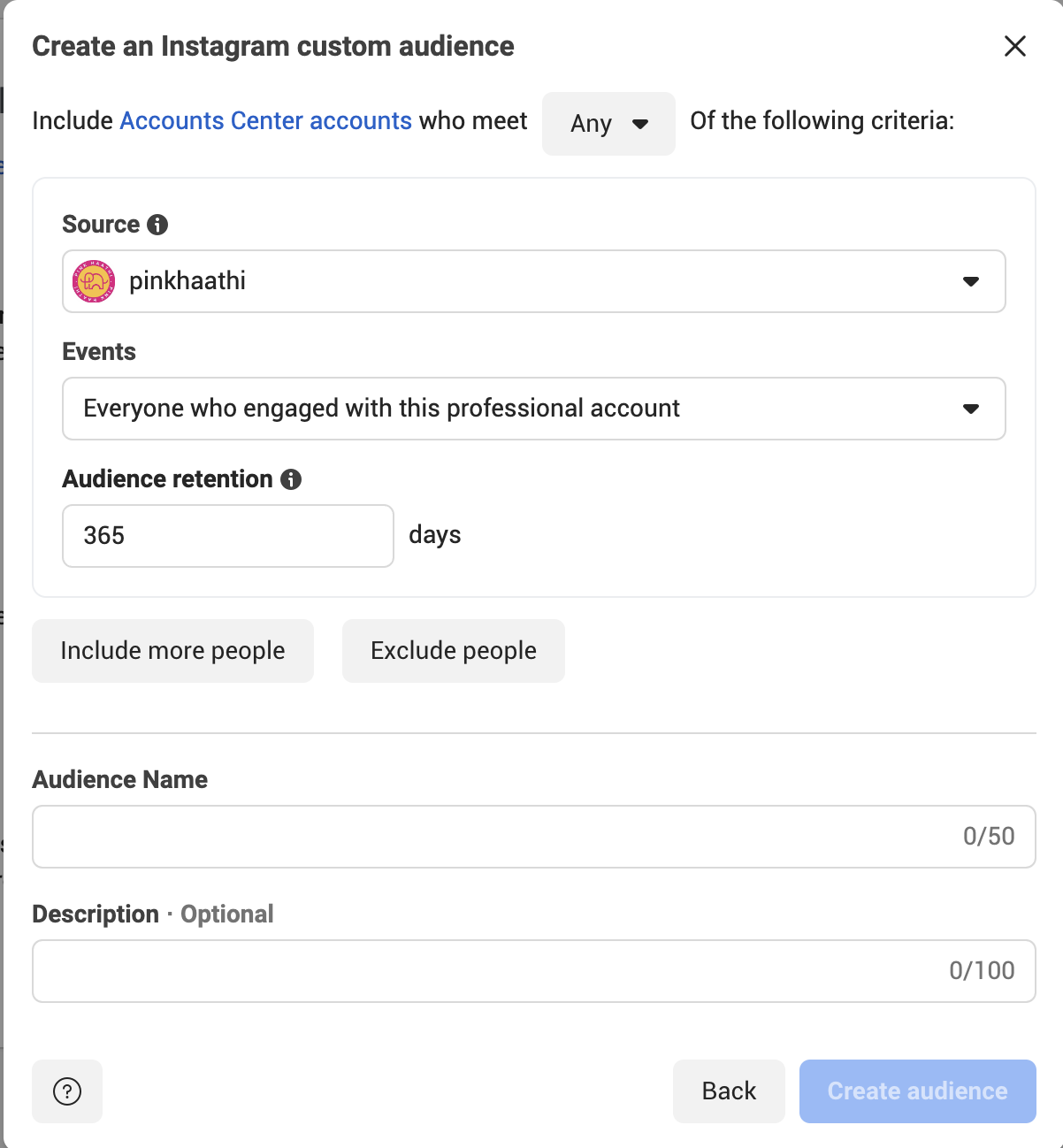
Task: Focus the optional Description field
Action: click(534, 971)
